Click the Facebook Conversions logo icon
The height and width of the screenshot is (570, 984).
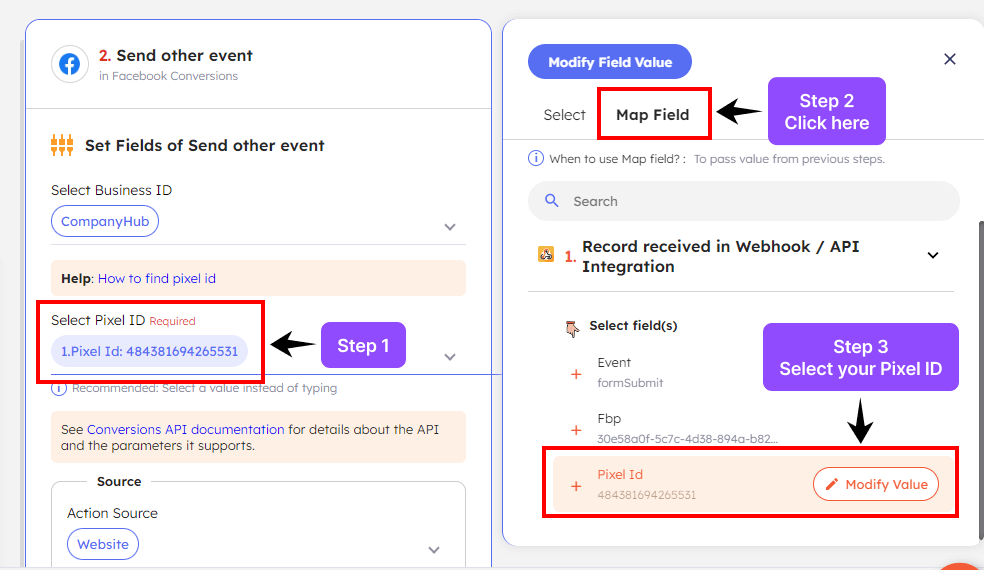[x=69, y=64]
